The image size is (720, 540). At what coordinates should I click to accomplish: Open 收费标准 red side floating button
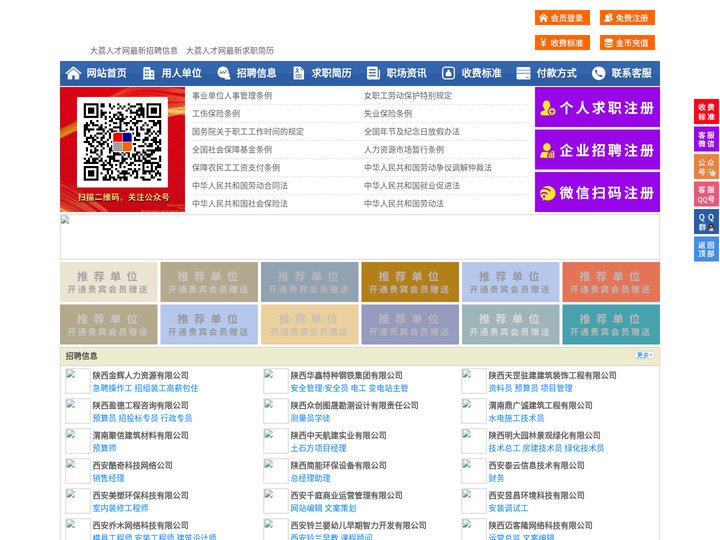click(706, 112)
